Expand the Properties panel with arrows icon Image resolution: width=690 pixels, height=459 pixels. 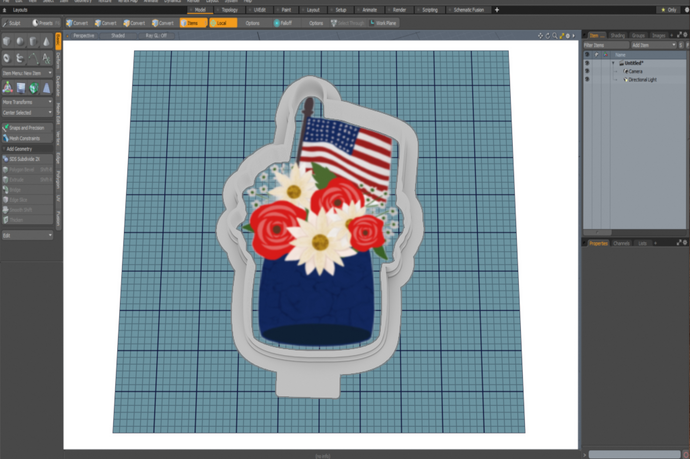pos(679,242)
